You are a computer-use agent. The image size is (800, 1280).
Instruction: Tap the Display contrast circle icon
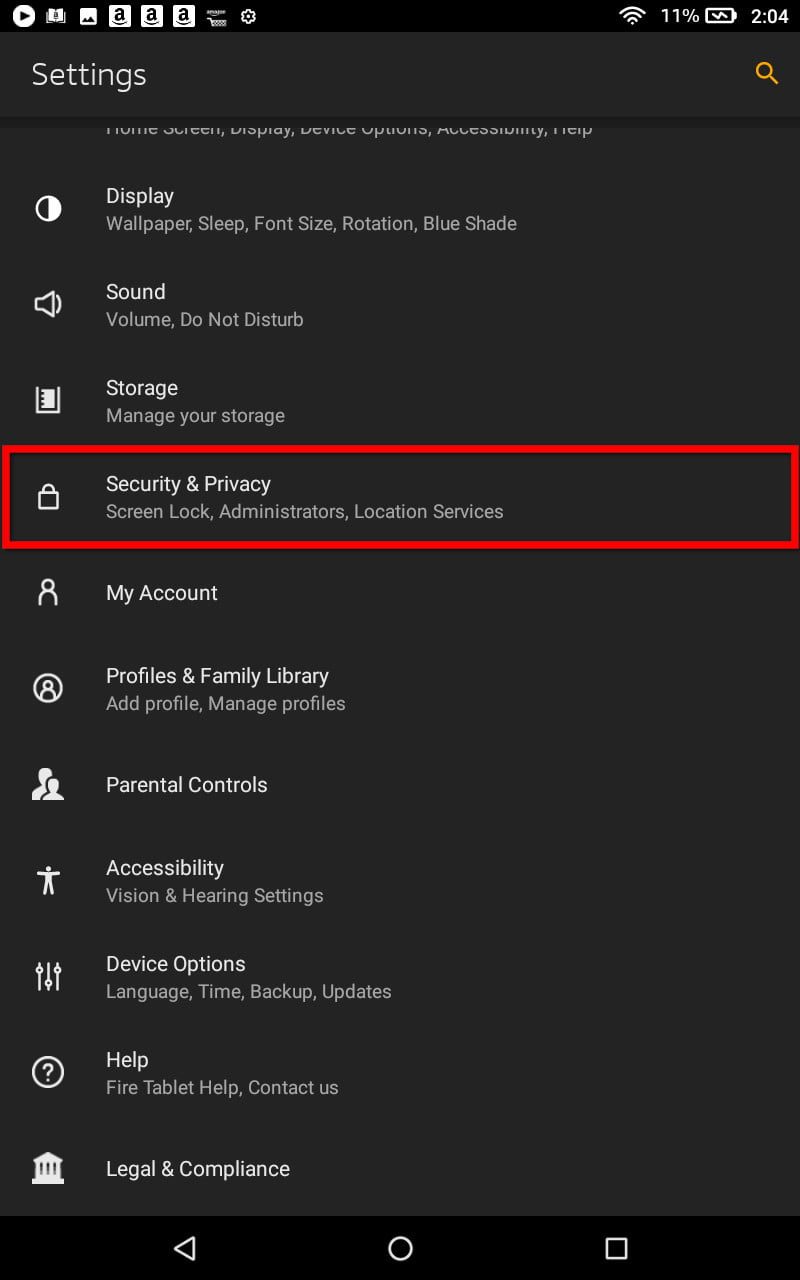pos(48,208)
